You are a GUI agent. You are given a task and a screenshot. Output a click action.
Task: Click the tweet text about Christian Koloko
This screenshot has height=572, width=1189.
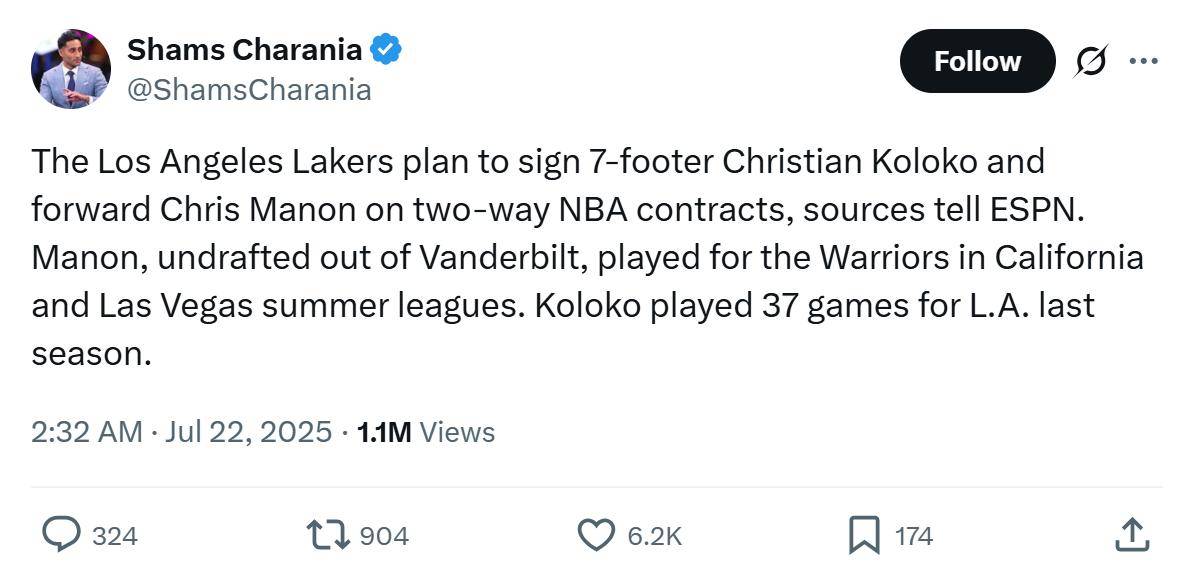(x=587, y=257)
